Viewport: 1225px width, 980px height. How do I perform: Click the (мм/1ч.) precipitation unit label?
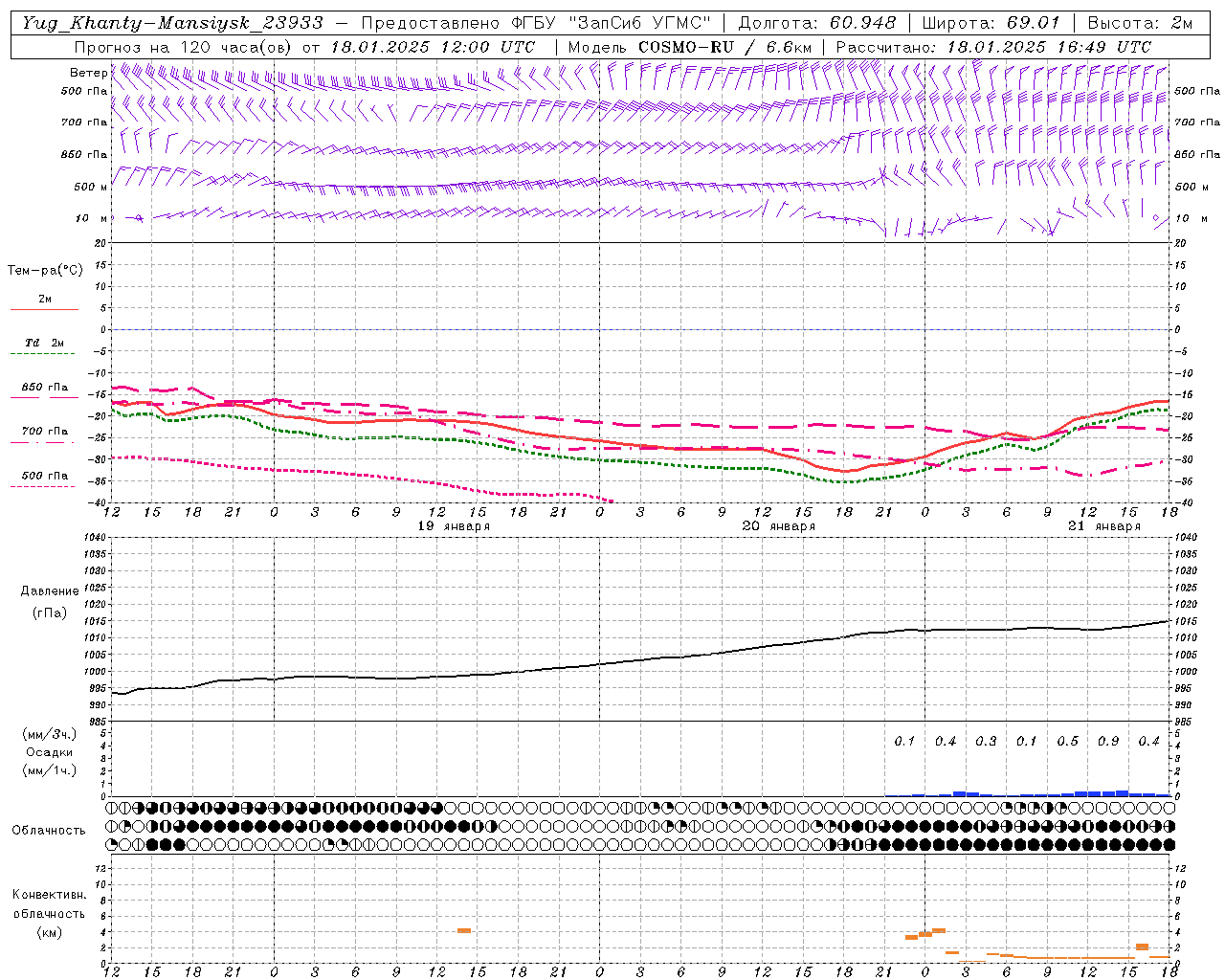[x=49, y=770]
